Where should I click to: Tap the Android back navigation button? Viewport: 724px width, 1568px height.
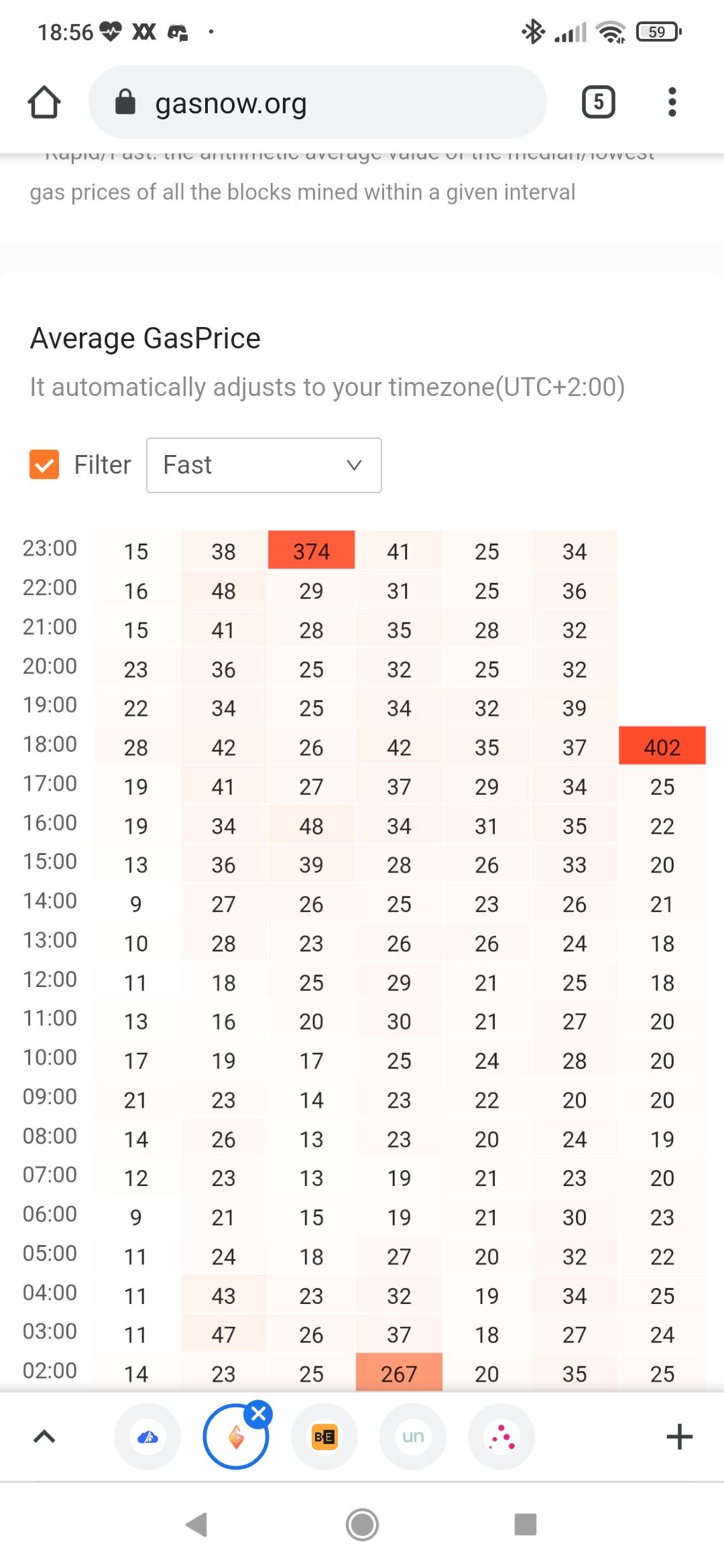(x=196, y=1524)
